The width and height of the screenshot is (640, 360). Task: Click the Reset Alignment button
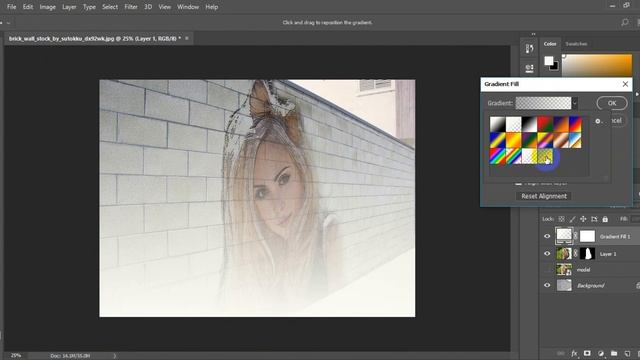pos(544,196)
